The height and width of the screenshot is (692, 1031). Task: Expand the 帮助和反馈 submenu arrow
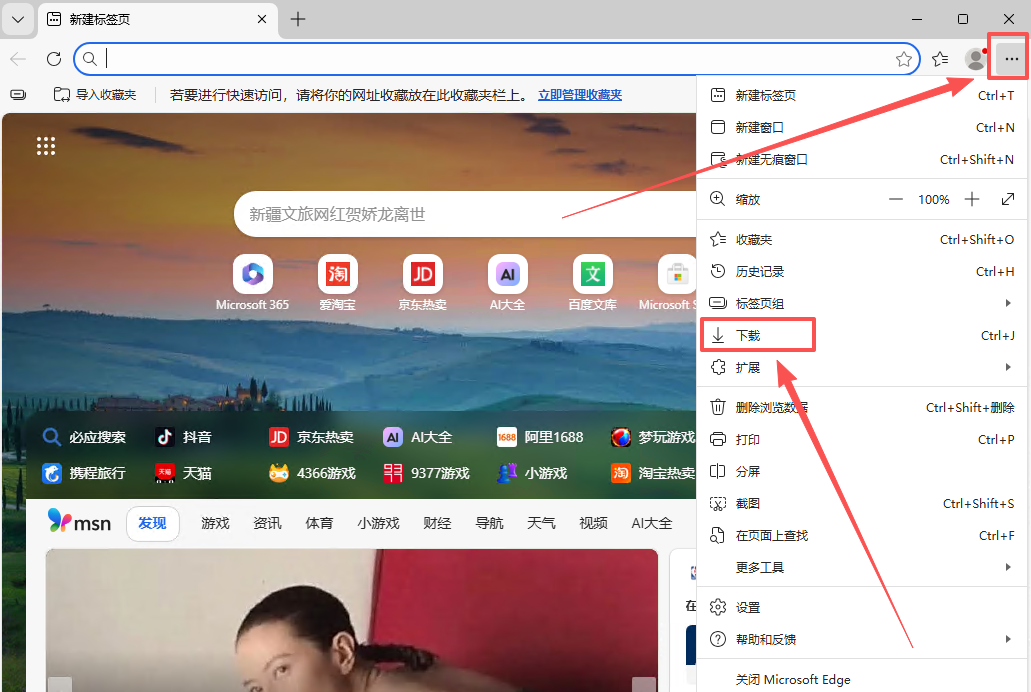1008,639
